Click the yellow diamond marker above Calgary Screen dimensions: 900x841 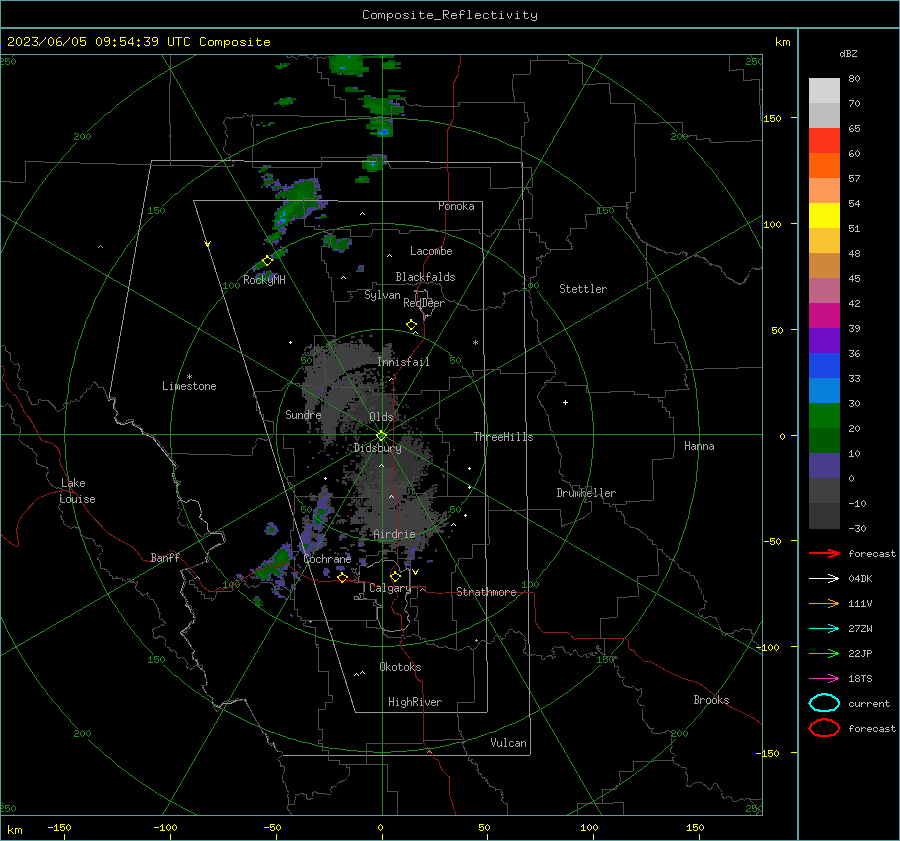coord(395,576)
